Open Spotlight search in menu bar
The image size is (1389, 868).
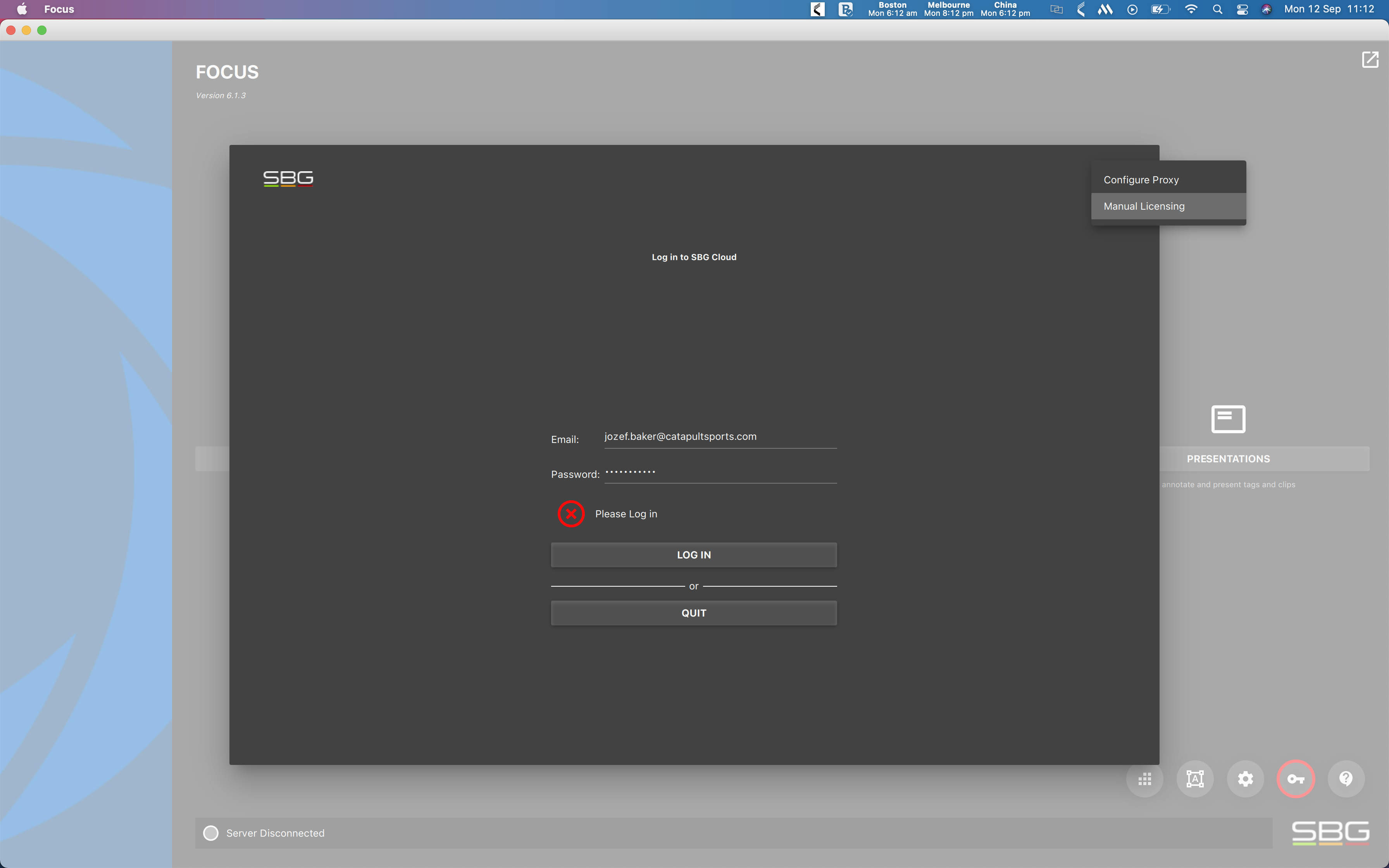(1217, 9)
